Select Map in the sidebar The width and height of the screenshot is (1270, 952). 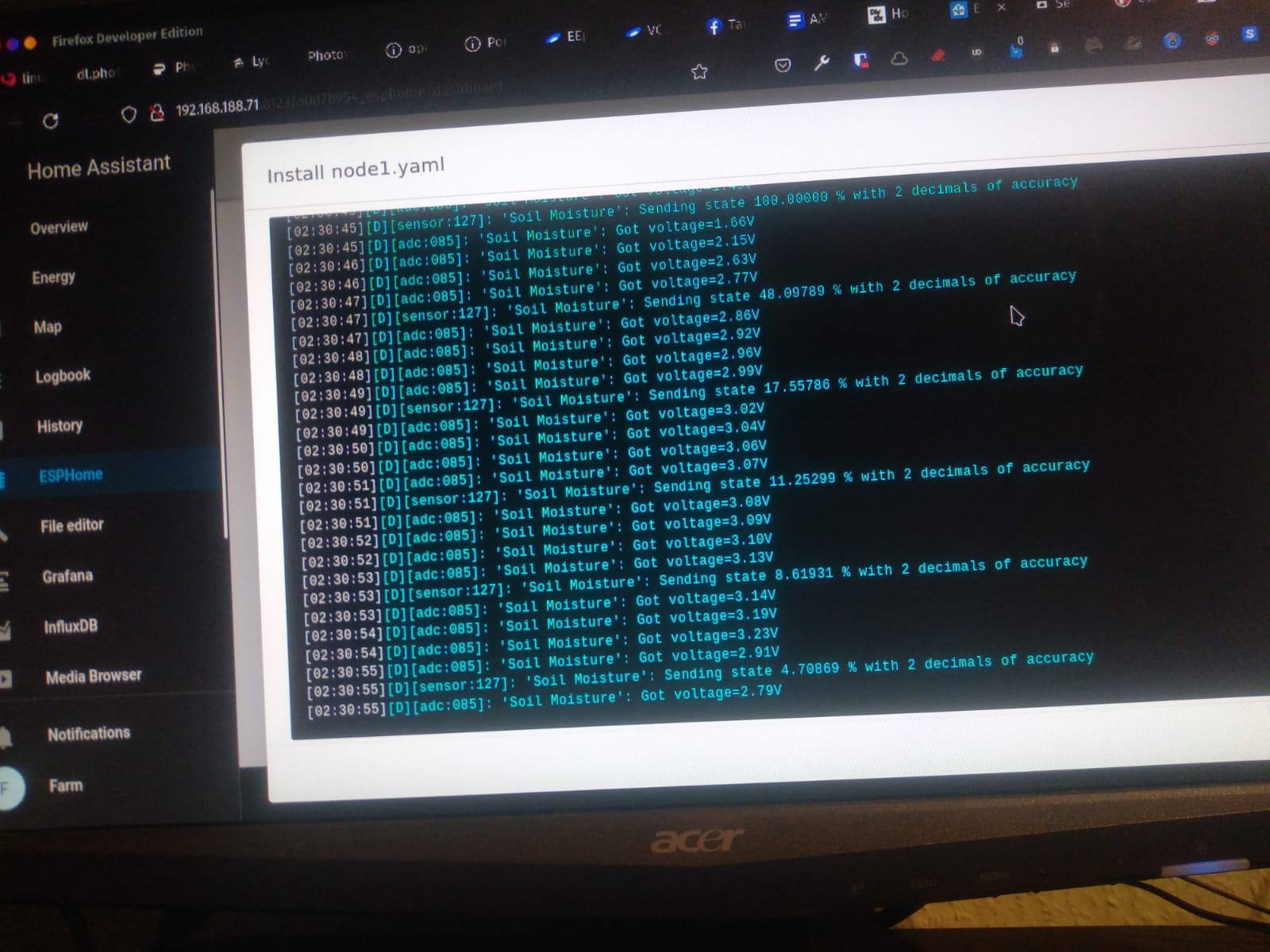pyautogui.click(x=48, y=327)
